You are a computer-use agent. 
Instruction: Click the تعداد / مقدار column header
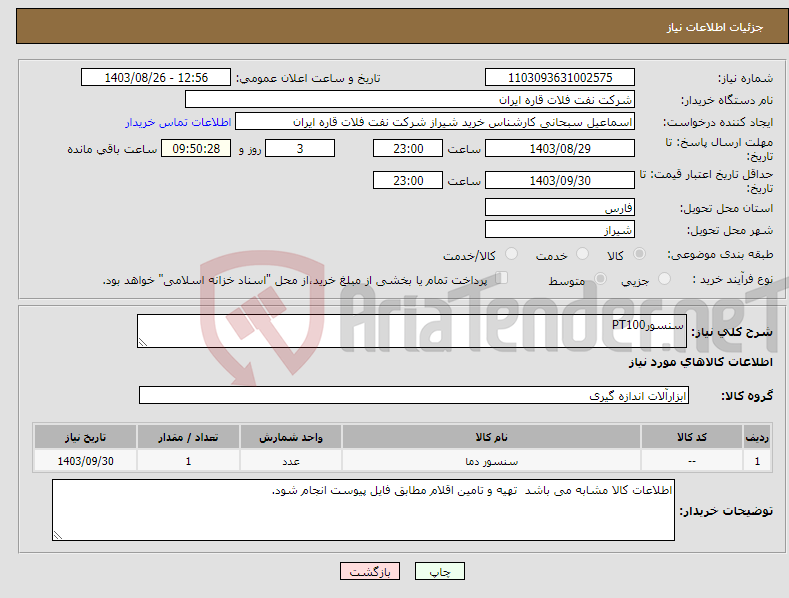pos(188,437)
